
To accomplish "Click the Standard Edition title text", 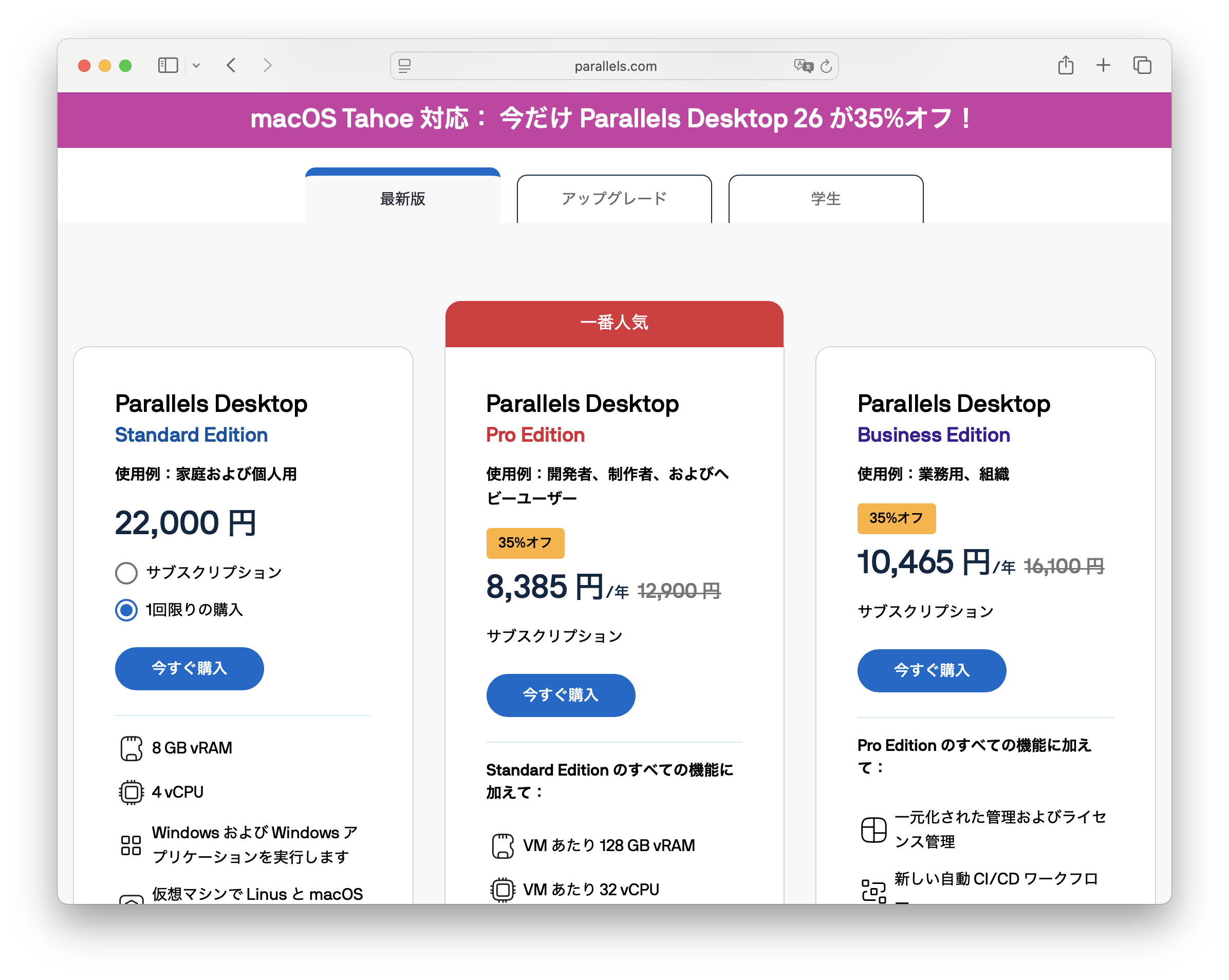I will 191,435.
